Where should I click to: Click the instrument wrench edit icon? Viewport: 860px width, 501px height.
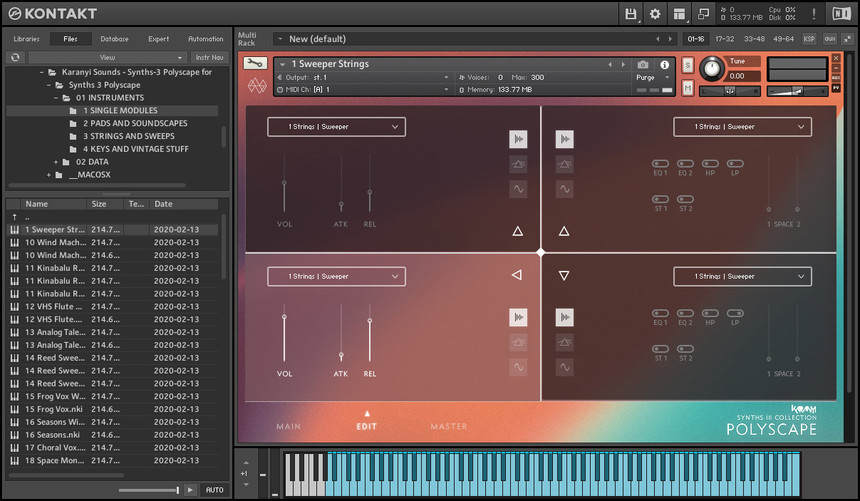pyautogui.click(x=254, y=64)
